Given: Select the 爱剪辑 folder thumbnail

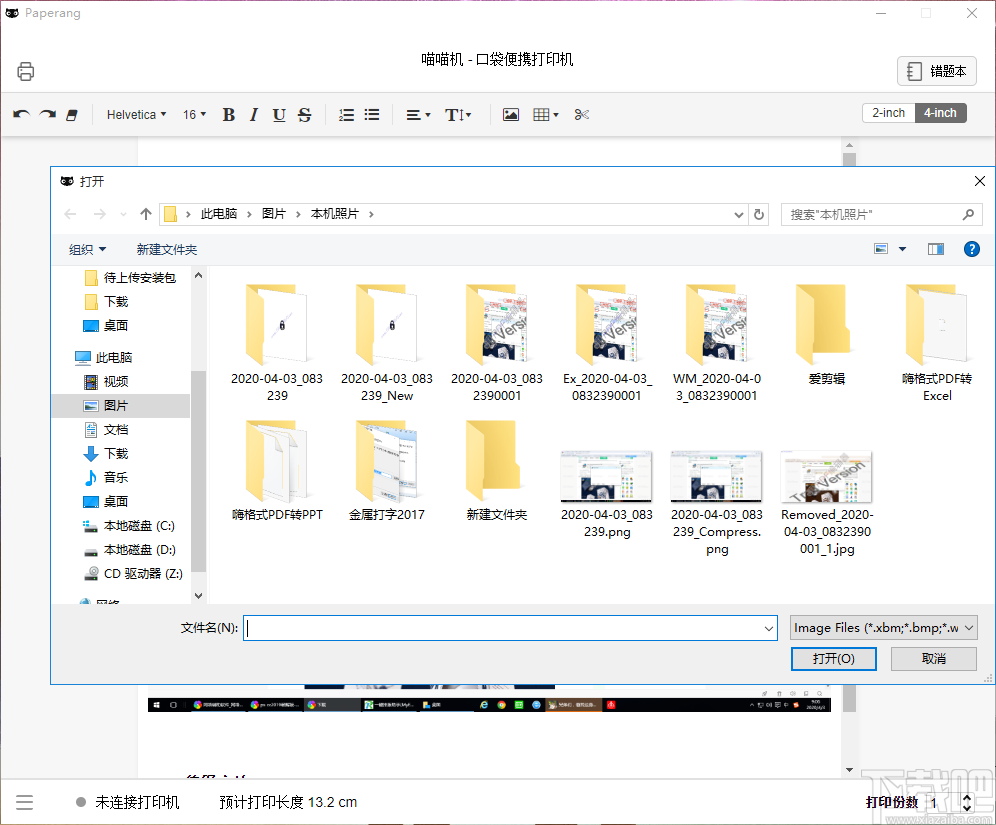Looking at the screenshot, I should (x=826, y=325).
